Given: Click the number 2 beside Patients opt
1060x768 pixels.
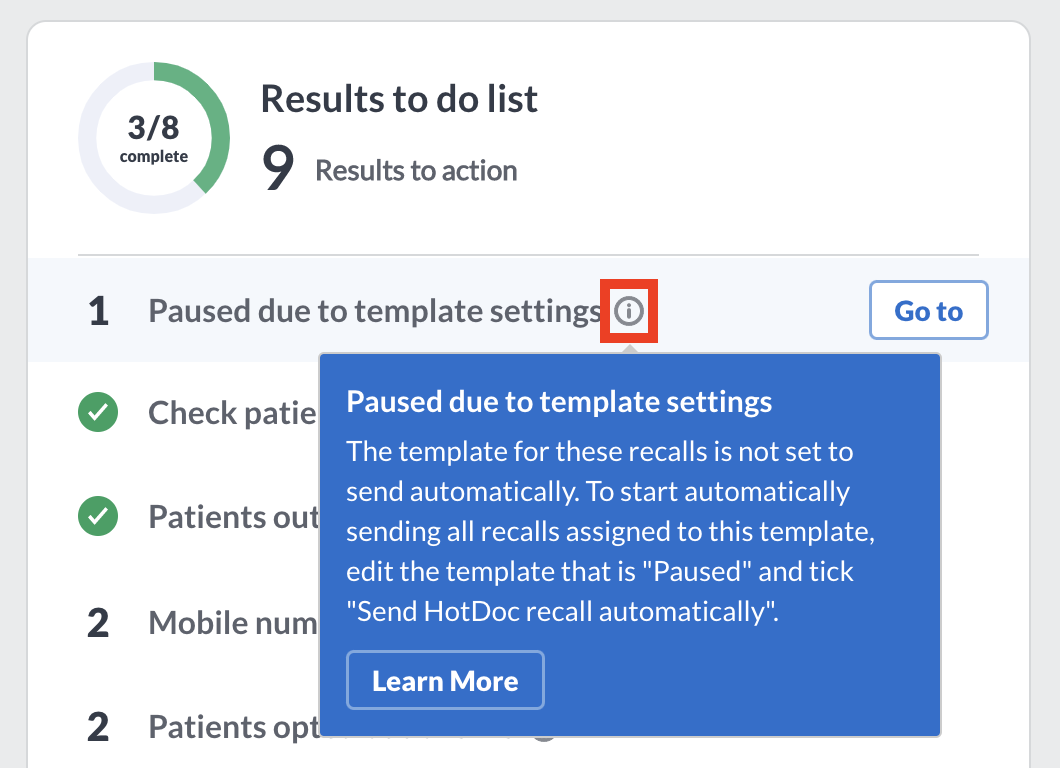Looking at the screenshot, I should click(x=98, y=727).
